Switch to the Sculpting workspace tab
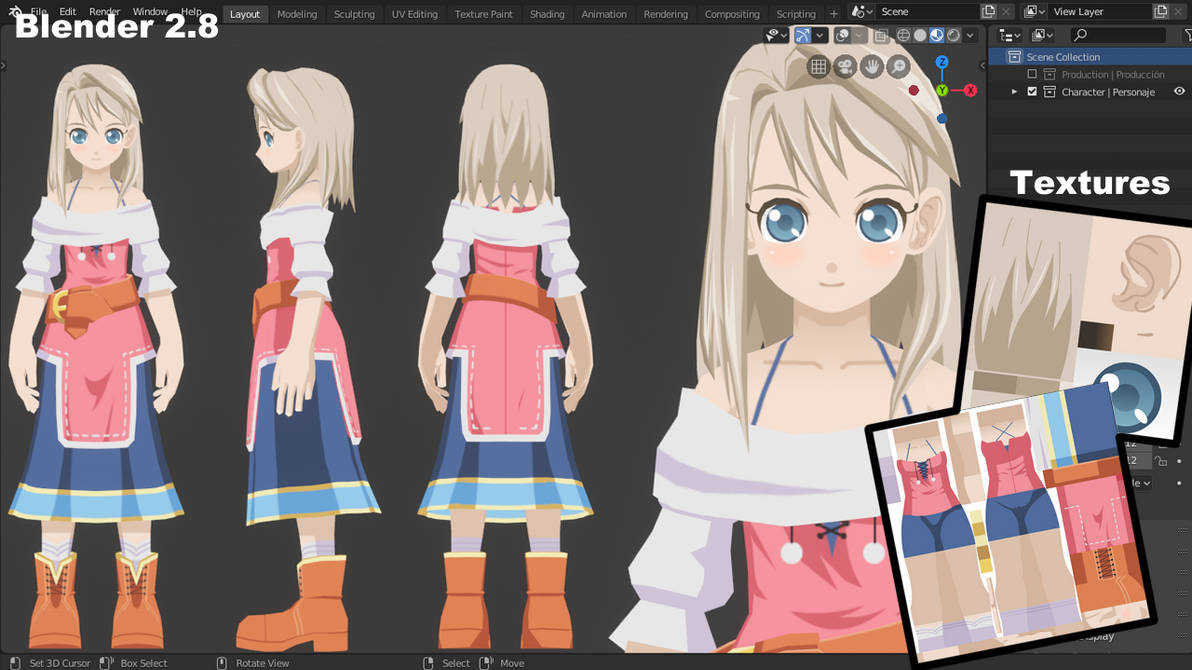Screen dimensions: 1192x670 [x=354, y=14]
